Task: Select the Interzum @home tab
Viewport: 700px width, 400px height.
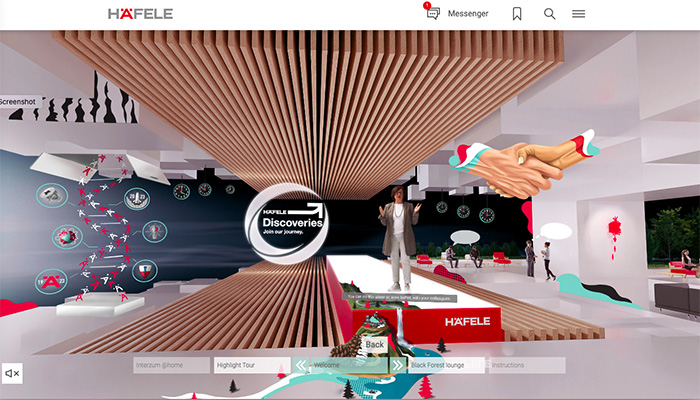Action: click(171, 365)
